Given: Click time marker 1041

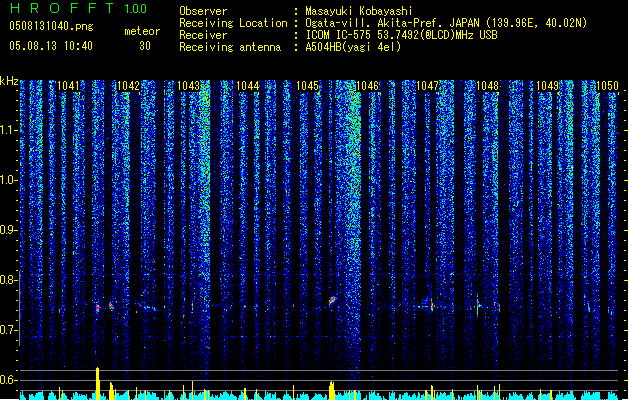Looking at the screenshot, I should 69,86.
